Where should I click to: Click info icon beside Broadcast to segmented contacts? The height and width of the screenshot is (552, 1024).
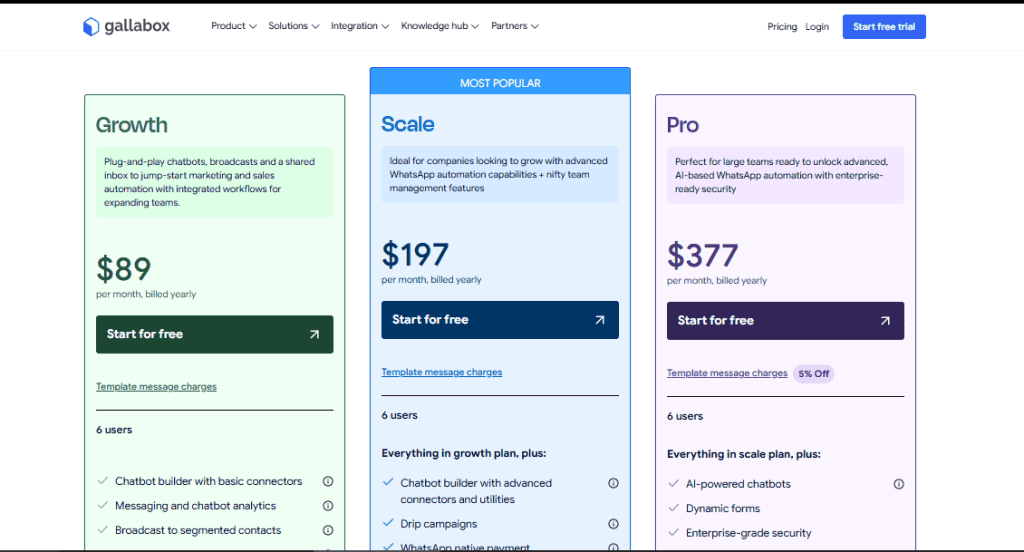coord(328,530)
